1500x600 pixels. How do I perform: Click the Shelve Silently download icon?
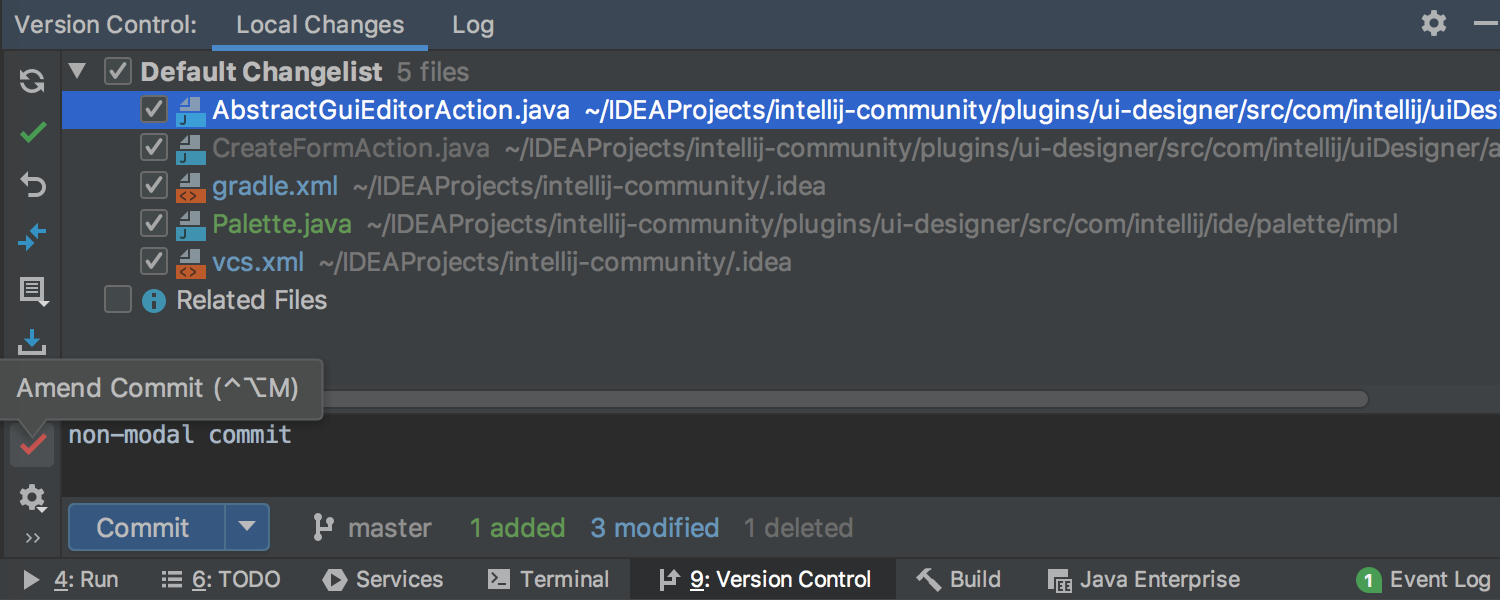coord(31,343)
